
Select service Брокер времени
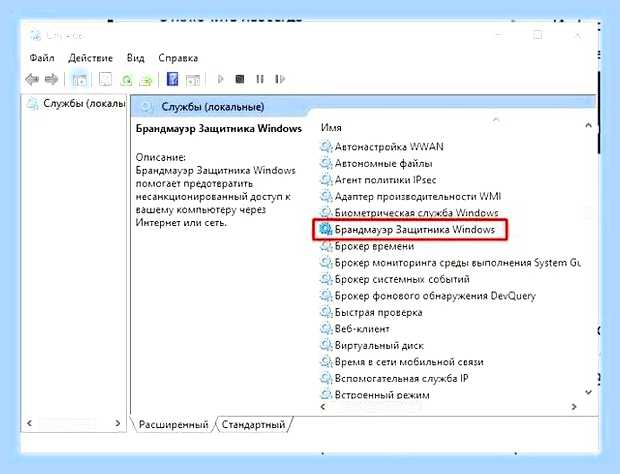pyautogui.click(x=374, y=246)
